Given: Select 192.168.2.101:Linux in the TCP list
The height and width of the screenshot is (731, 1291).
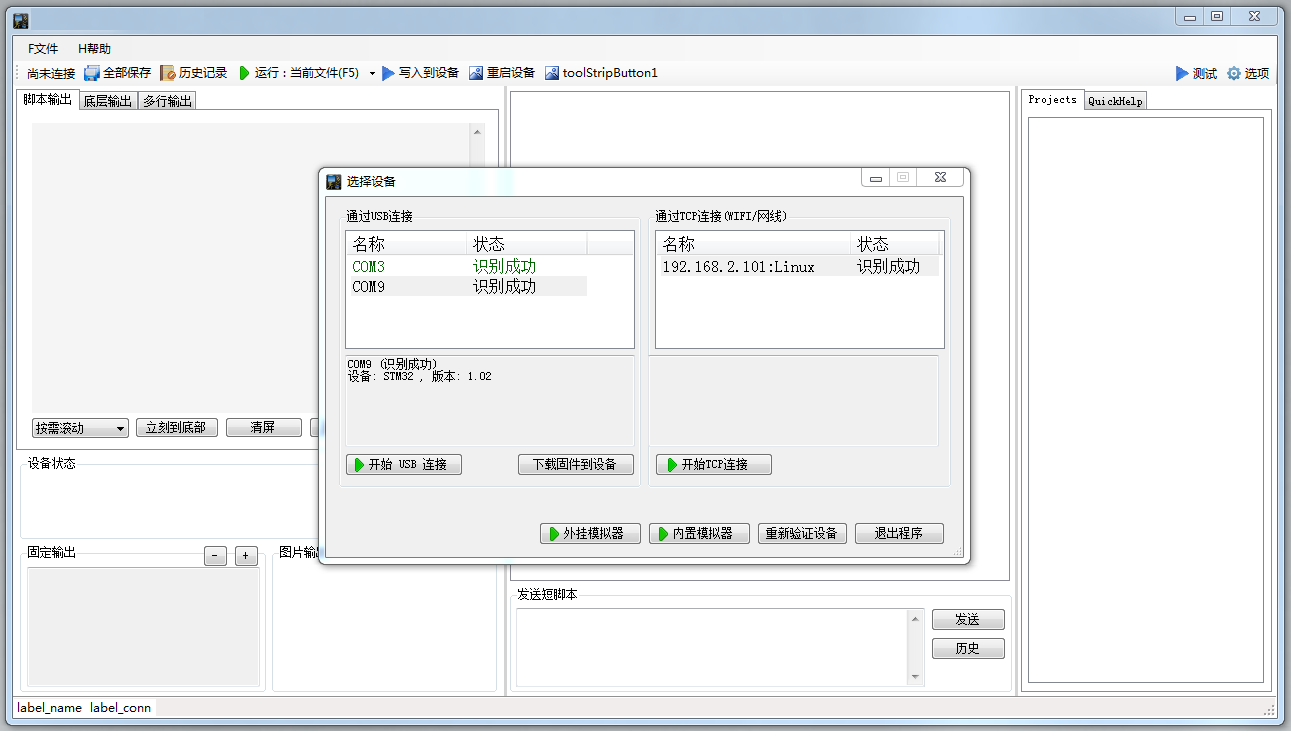Looking at the screenshot, I should (738, 267).
